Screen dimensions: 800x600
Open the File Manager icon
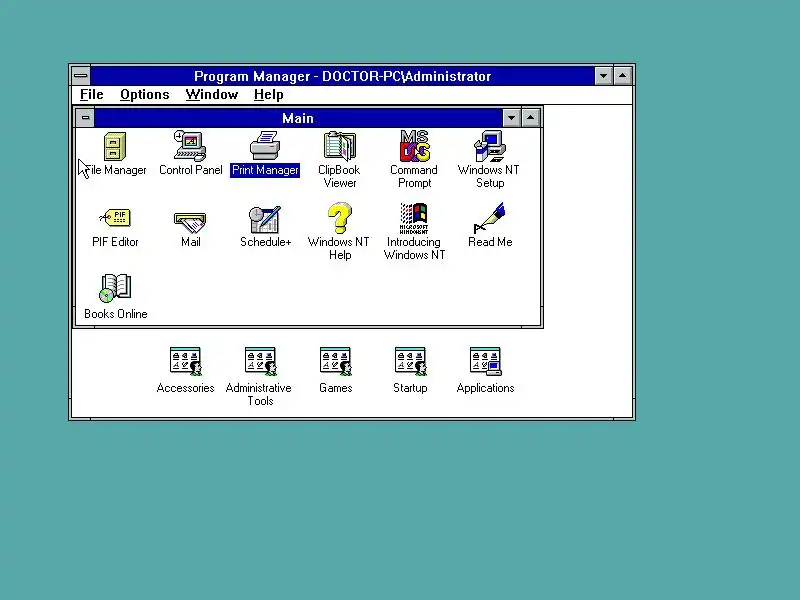(x=115, y=147)
